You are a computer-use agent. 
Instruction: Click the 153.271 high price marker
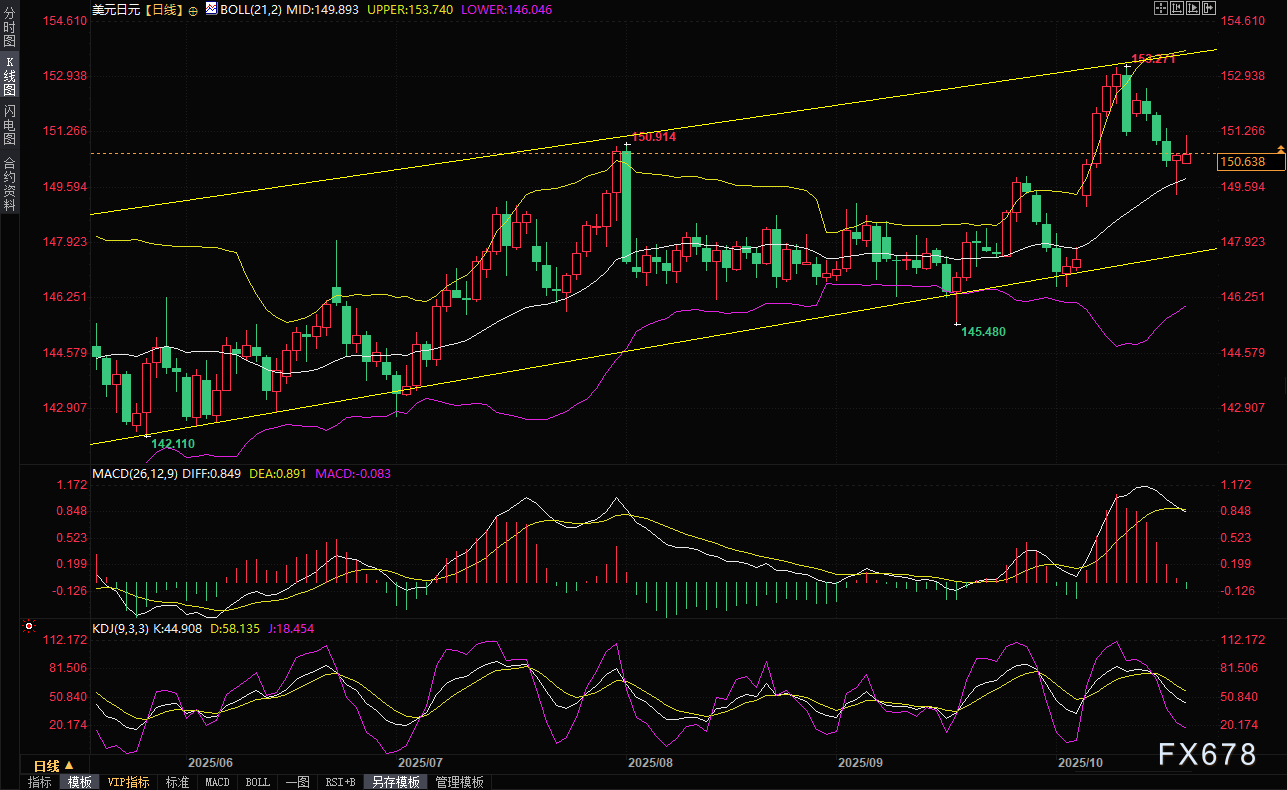coord(1152,59)
